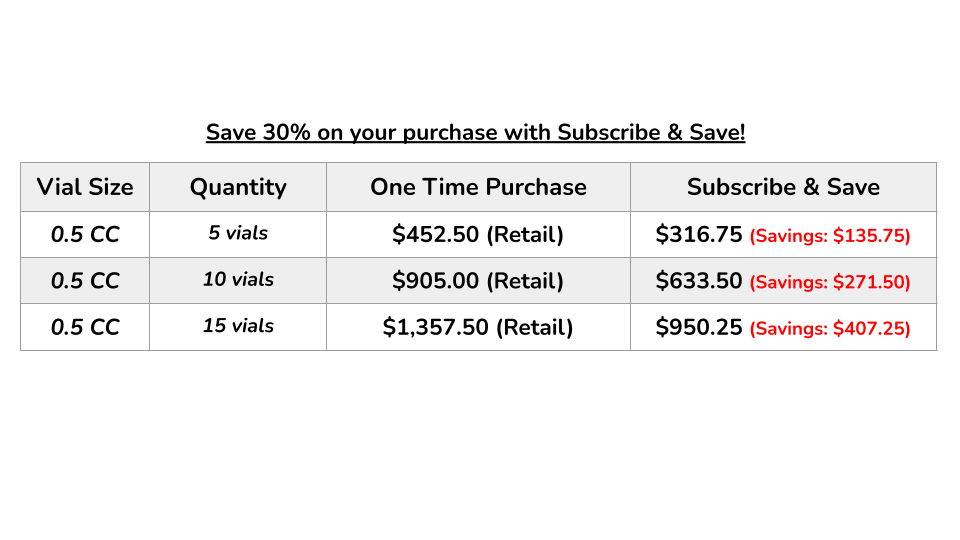This screenshot has width=960, height=540.
Task: Select 0.5 CC in the 15 vials row
Action: 85,328
